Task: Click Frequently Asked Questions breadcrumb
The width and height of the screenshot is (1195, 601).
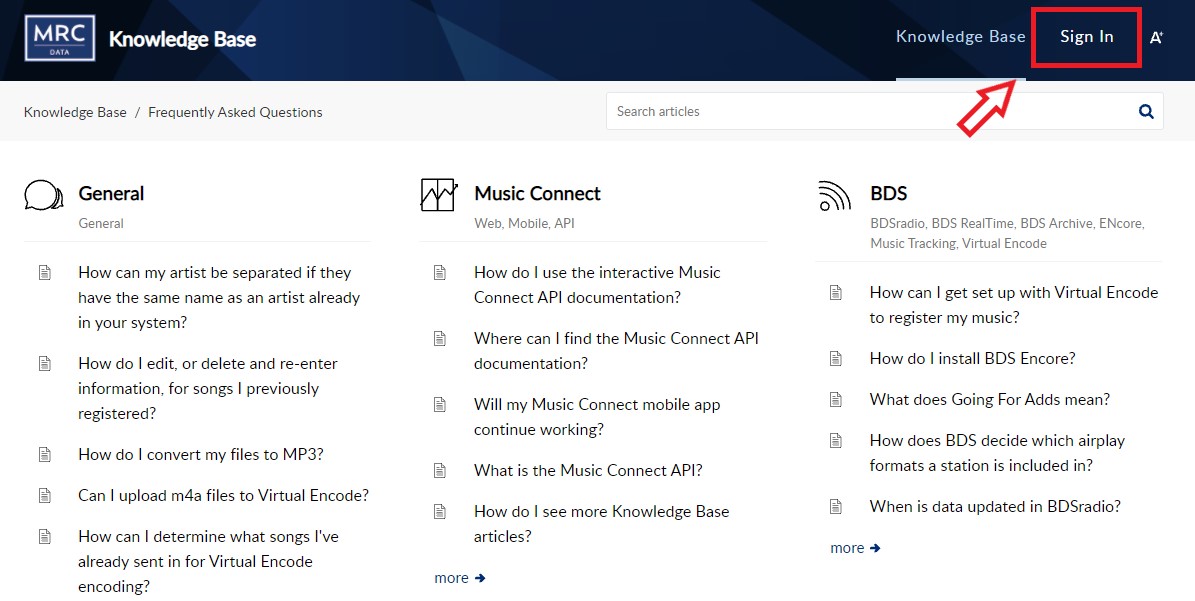Action: [x=235, y=112]
